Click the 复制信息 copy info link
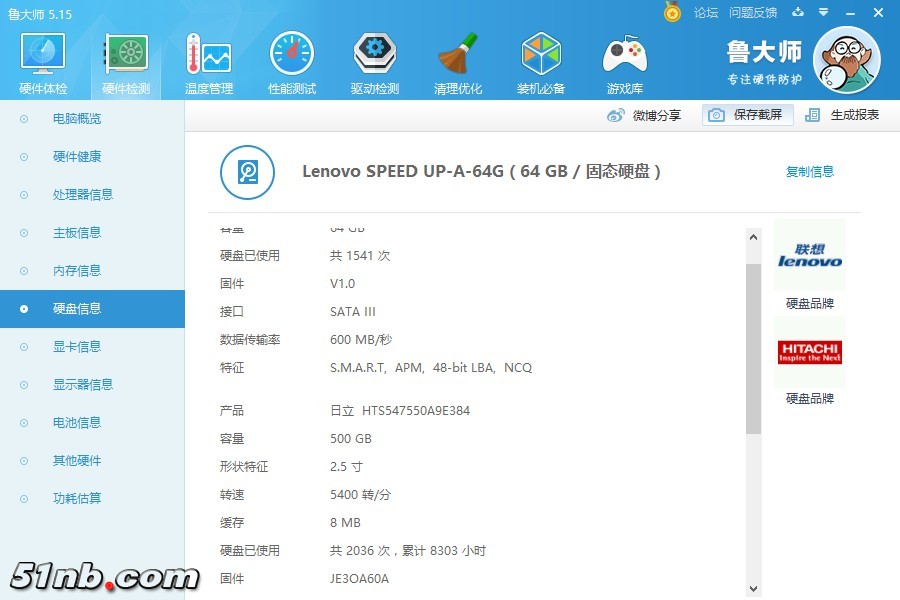 [x=809, y=172]
